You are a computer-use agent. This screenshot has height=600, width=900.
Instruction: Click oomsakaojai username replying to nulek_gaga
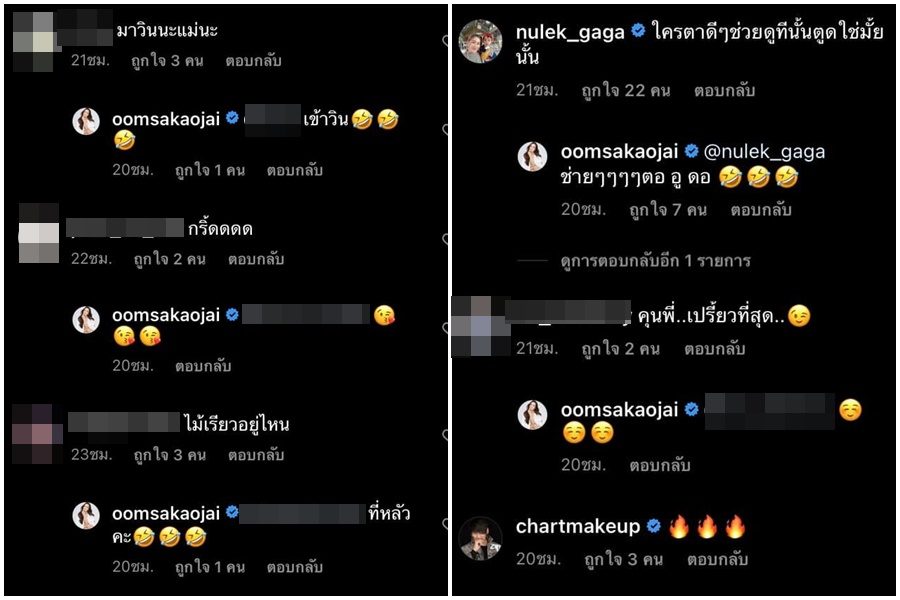tap(619, 152)
